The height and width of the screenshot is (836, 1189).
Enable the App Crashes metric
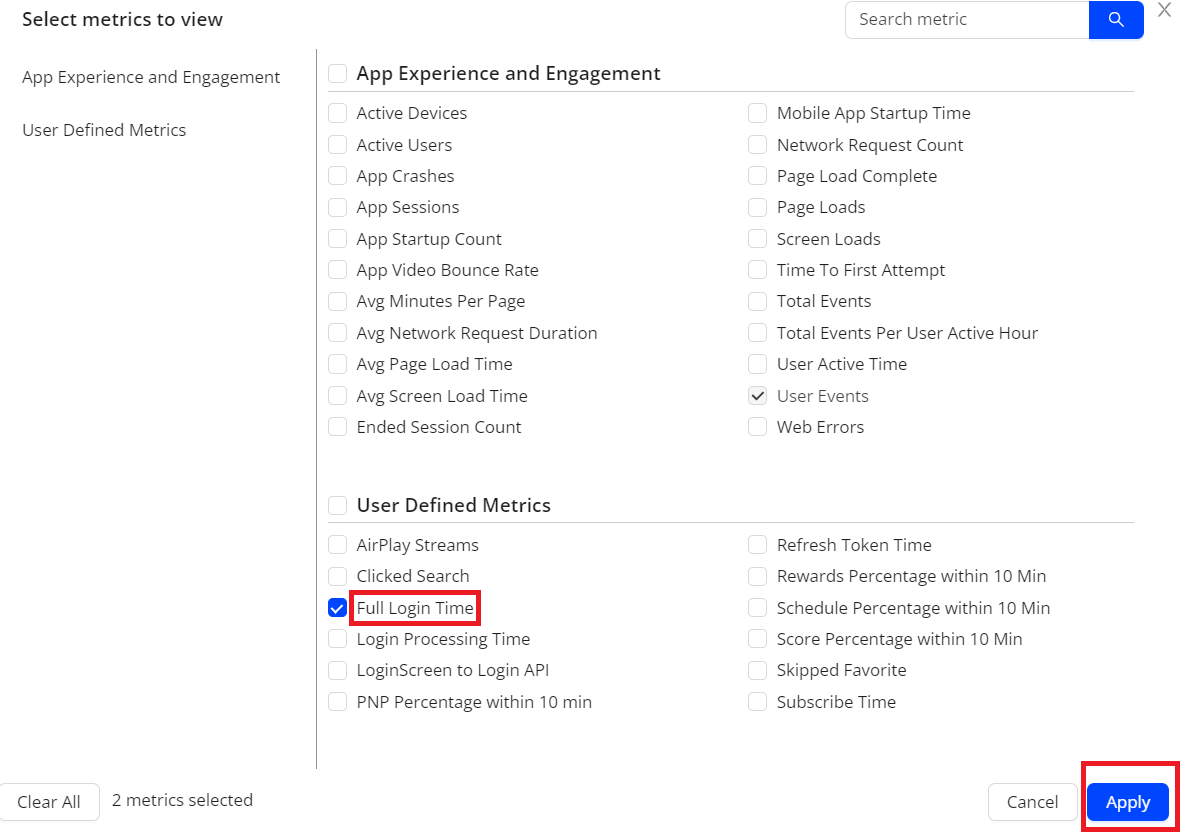point(337,176)
